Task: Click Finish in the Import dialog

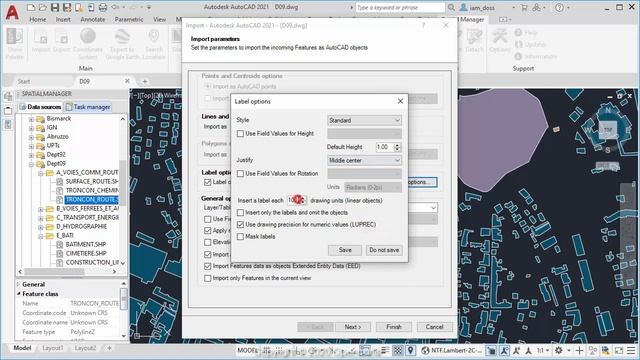Action: pyautogui.click(x=394, y=327)
